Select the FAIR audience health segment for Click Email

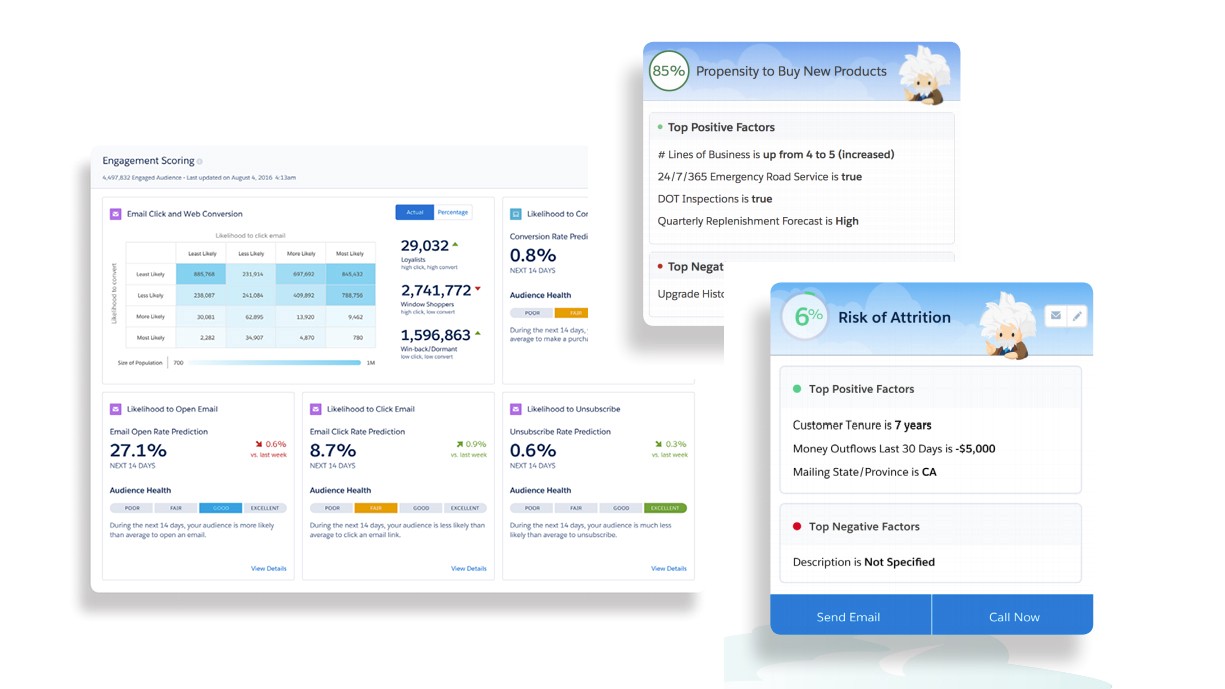[376, 508]
